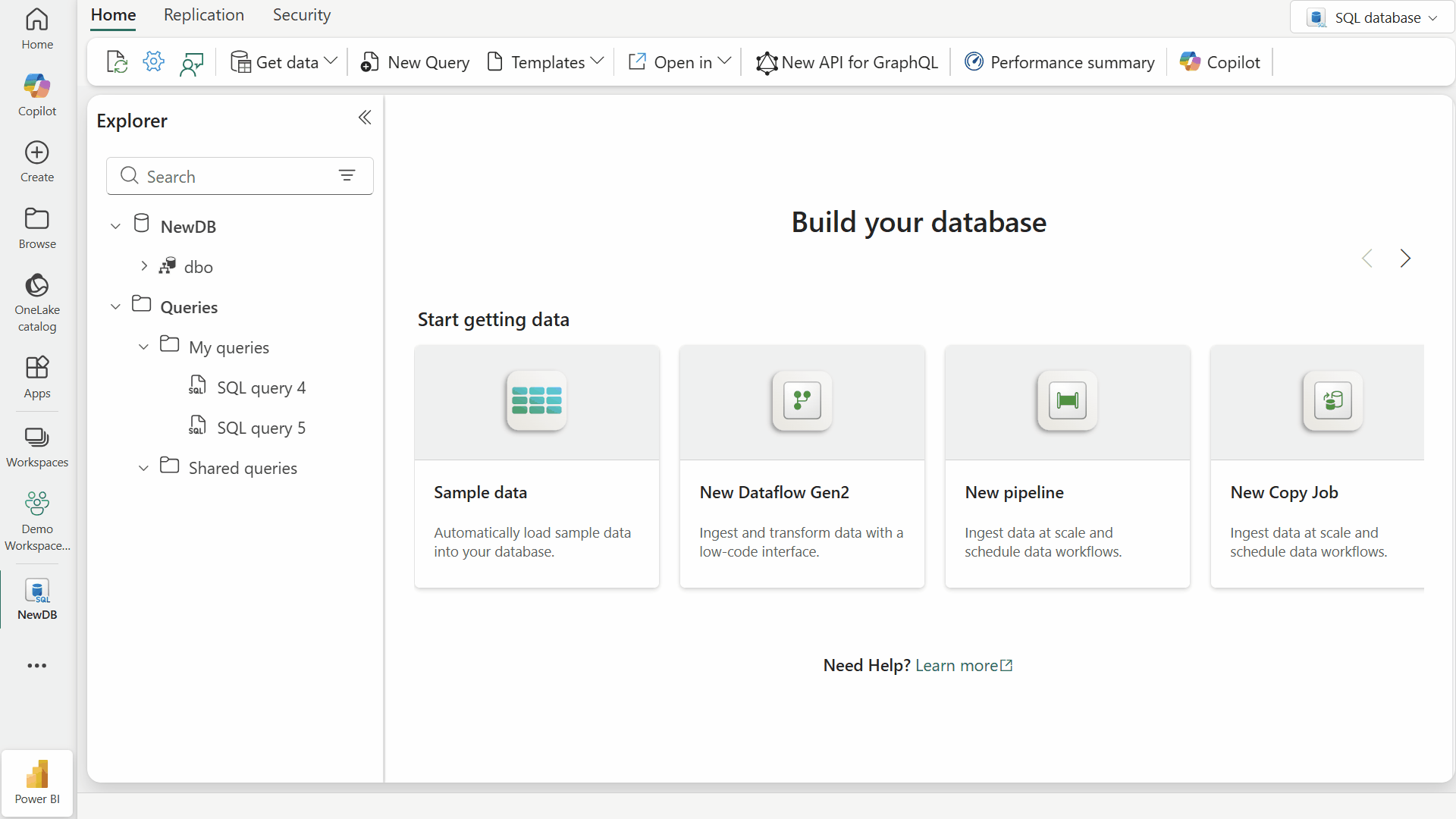Click the feedback person icon in the toolbar

(191, 61)
